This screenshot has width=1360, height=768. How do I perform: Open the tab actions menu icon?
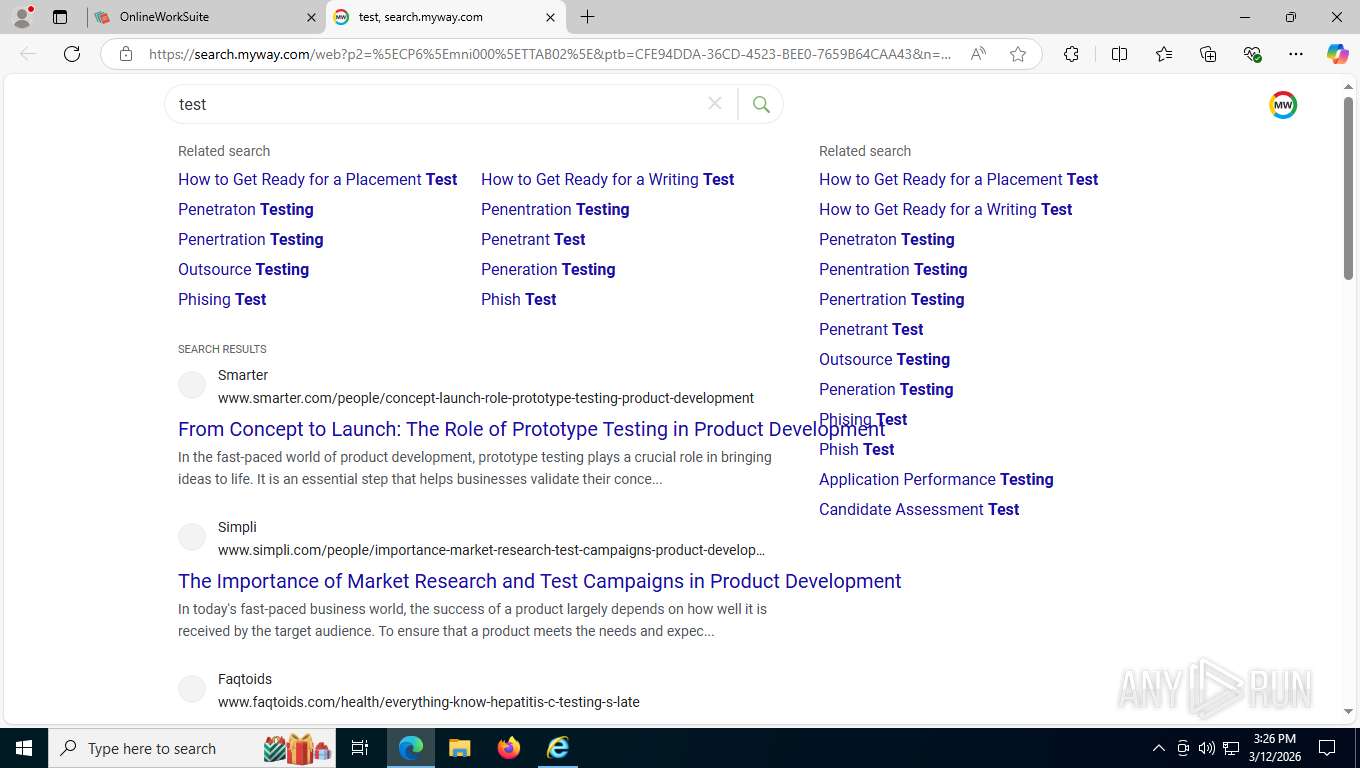point(60,17)
